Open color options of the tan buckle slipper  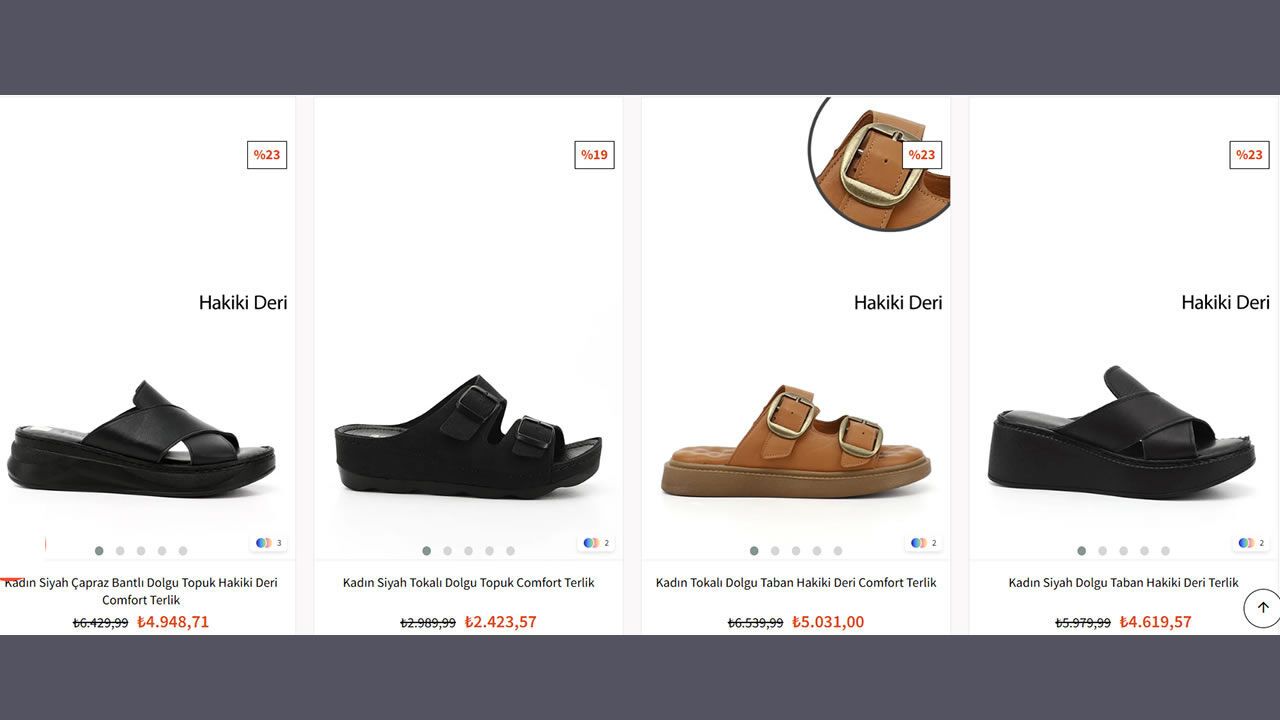tap(923, 543)
